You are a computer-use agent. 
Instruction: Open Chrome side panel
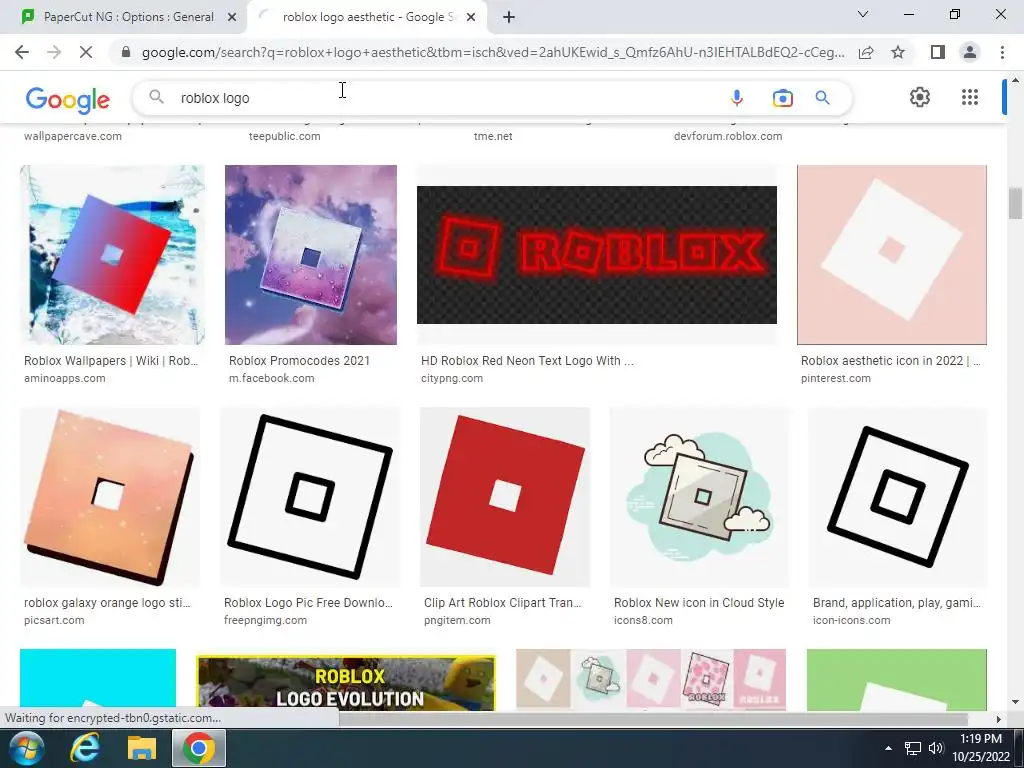[x=938, y=52]
